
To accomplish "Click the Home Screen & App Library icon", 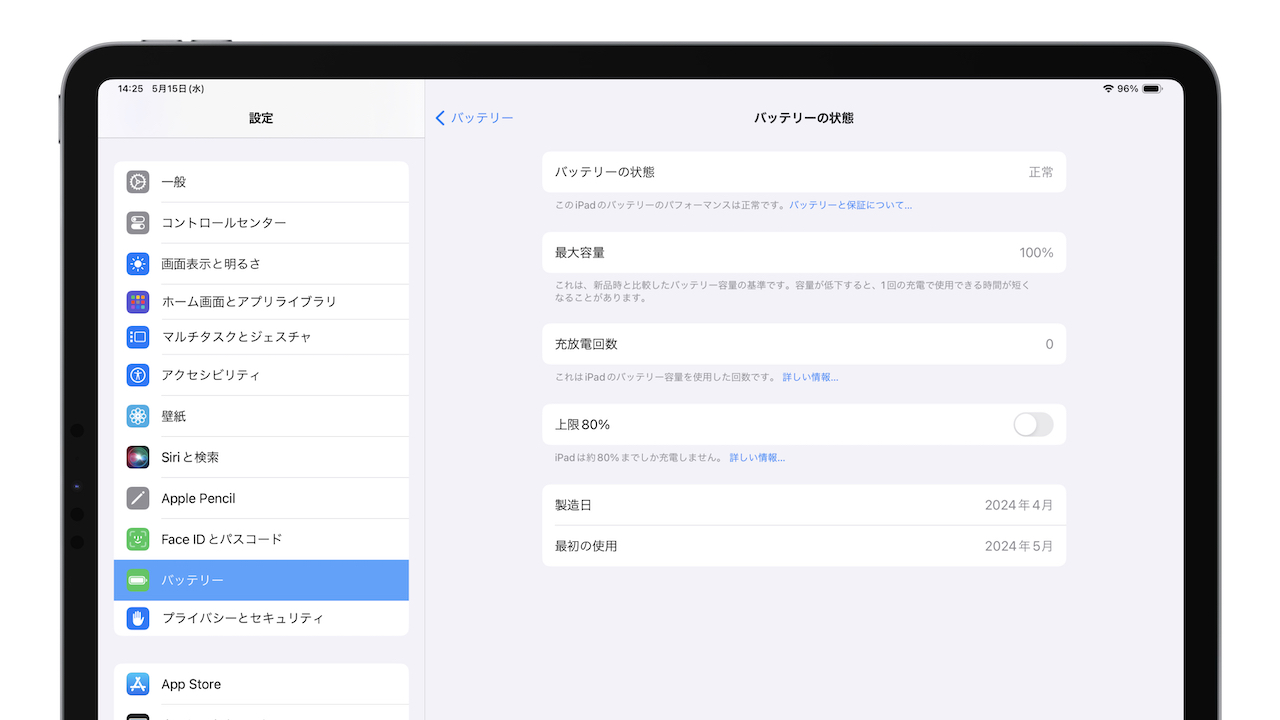I will tap(137, 301).
